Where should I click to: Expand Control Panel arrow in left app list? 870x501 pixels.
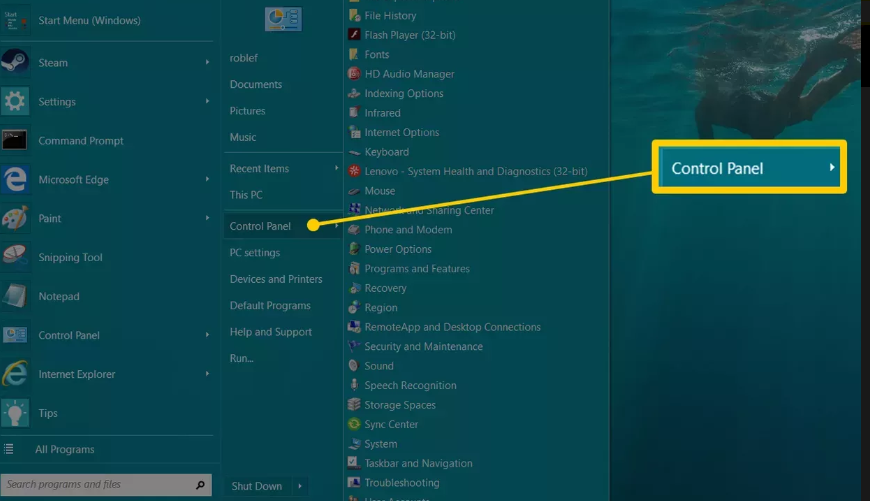tap(207, 335)
